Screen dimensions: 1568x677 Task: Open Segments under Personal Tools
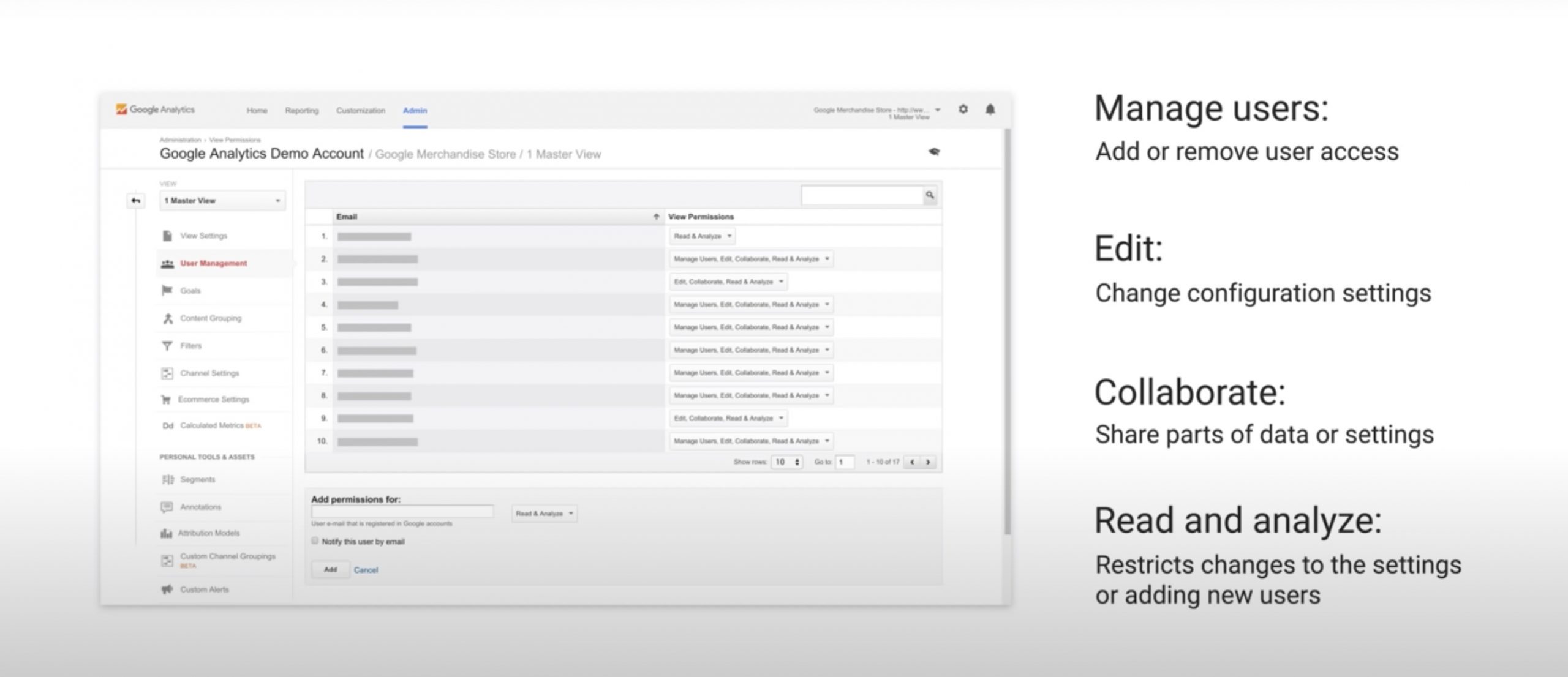point(197,479)
